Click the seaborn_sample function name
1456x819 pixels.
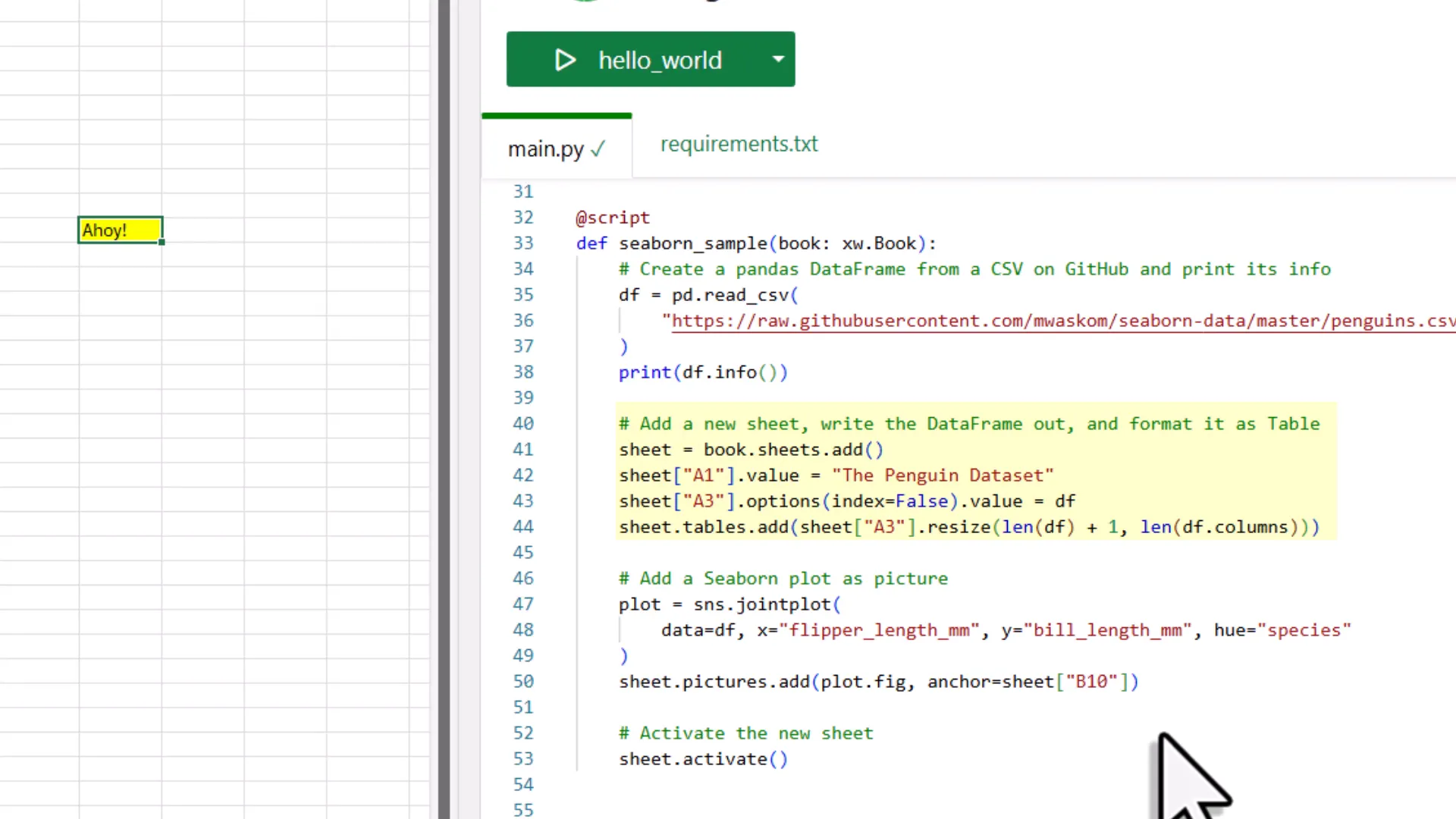click(693, 243)
